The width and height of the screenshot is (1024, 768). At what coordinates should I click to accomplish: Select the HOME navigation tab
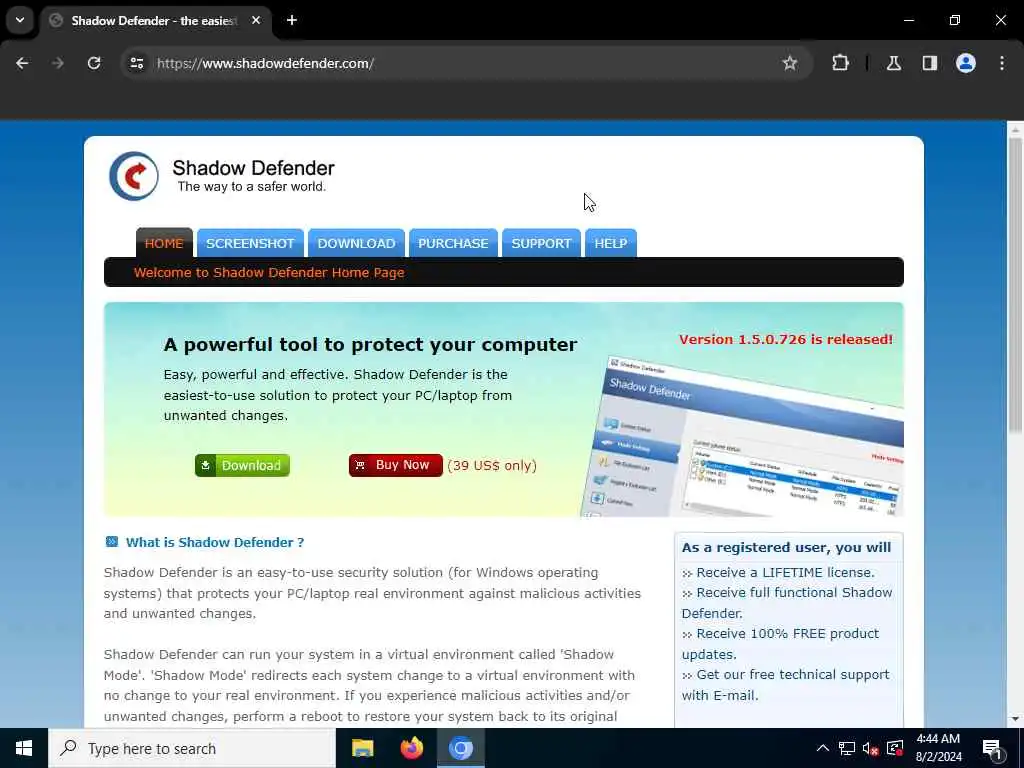(164, 244)
